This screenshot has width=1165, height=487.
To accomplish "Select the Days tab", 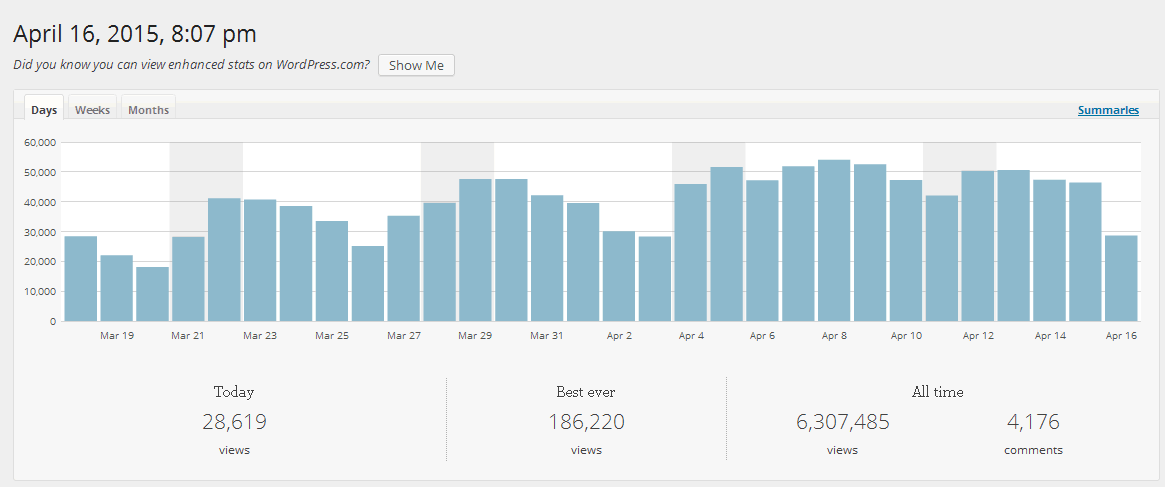I will [44, 109].
